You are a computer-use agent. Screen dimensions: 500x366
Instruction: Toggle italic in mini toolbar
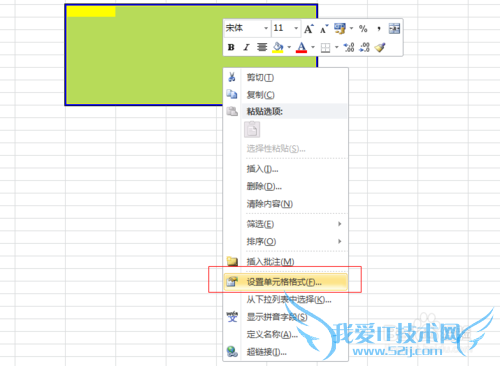click(246, 47)
